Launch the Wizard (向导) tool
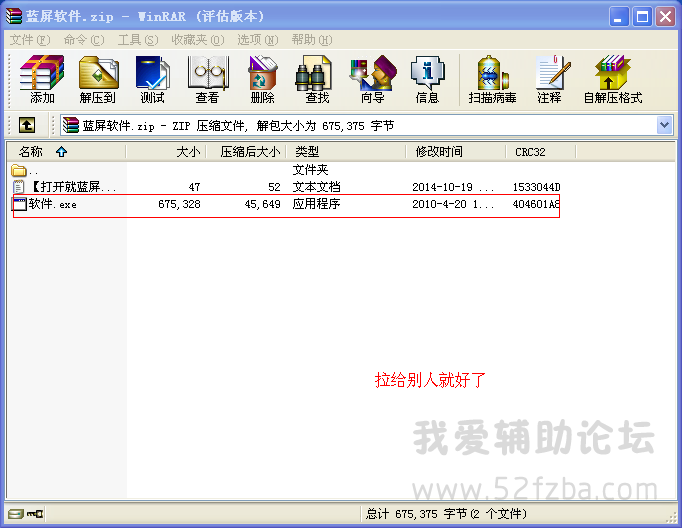Screen dimensions: 682x528 click(x=373, y=79)
